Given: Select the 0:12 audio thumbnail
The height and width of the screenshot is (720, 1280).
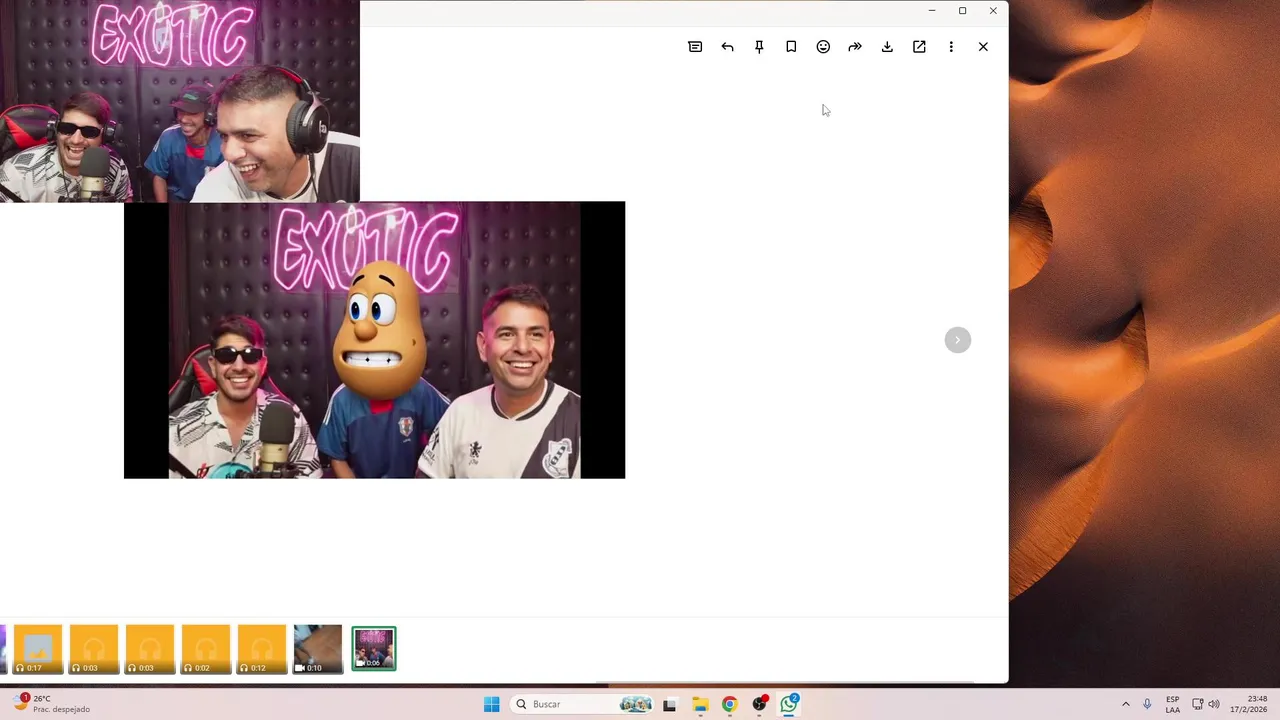Looking at the screenshot, I should pos(261,649).
